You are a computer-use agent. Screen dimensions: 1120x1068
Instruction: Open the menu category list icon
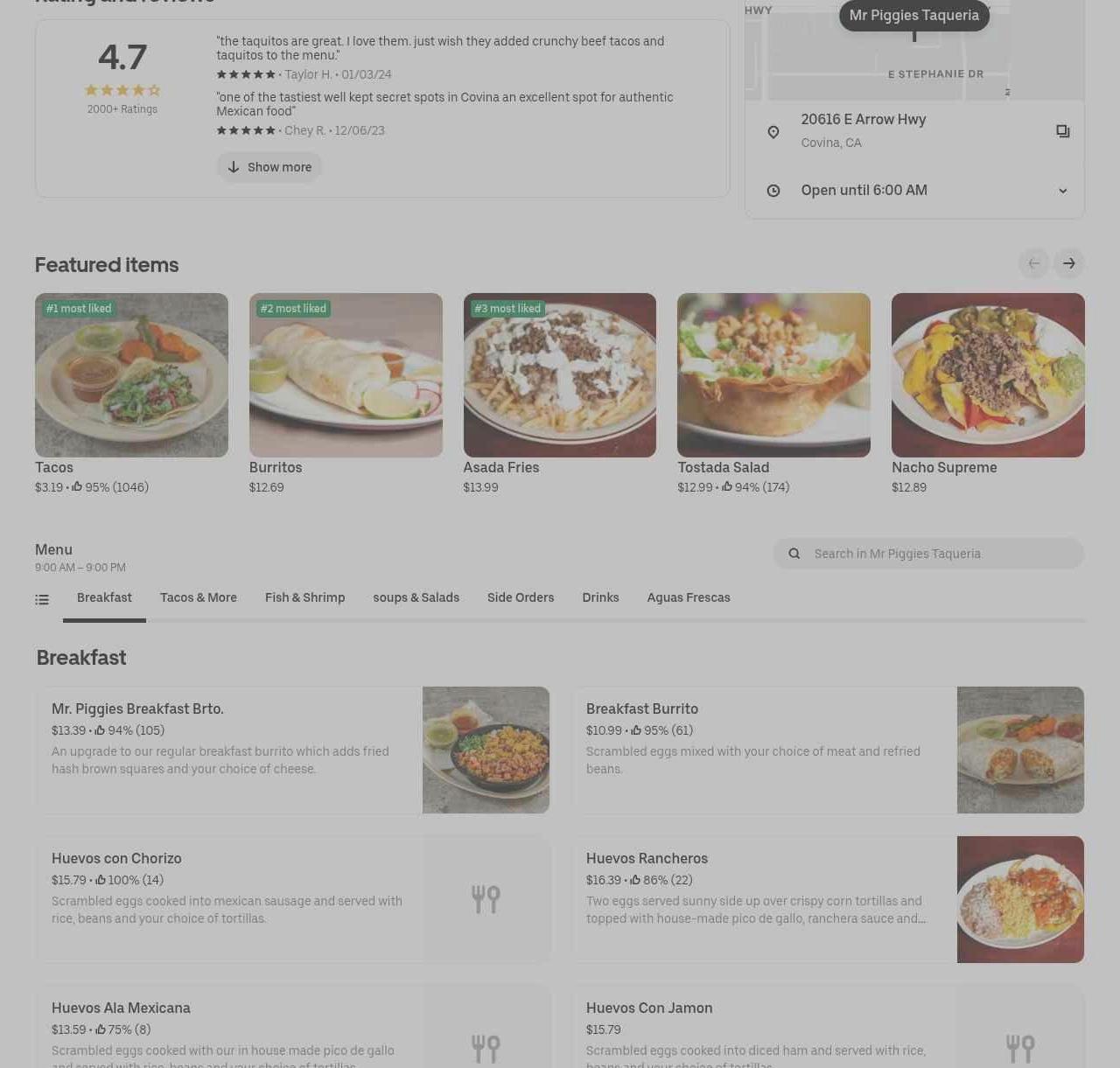tap(42, 599)
